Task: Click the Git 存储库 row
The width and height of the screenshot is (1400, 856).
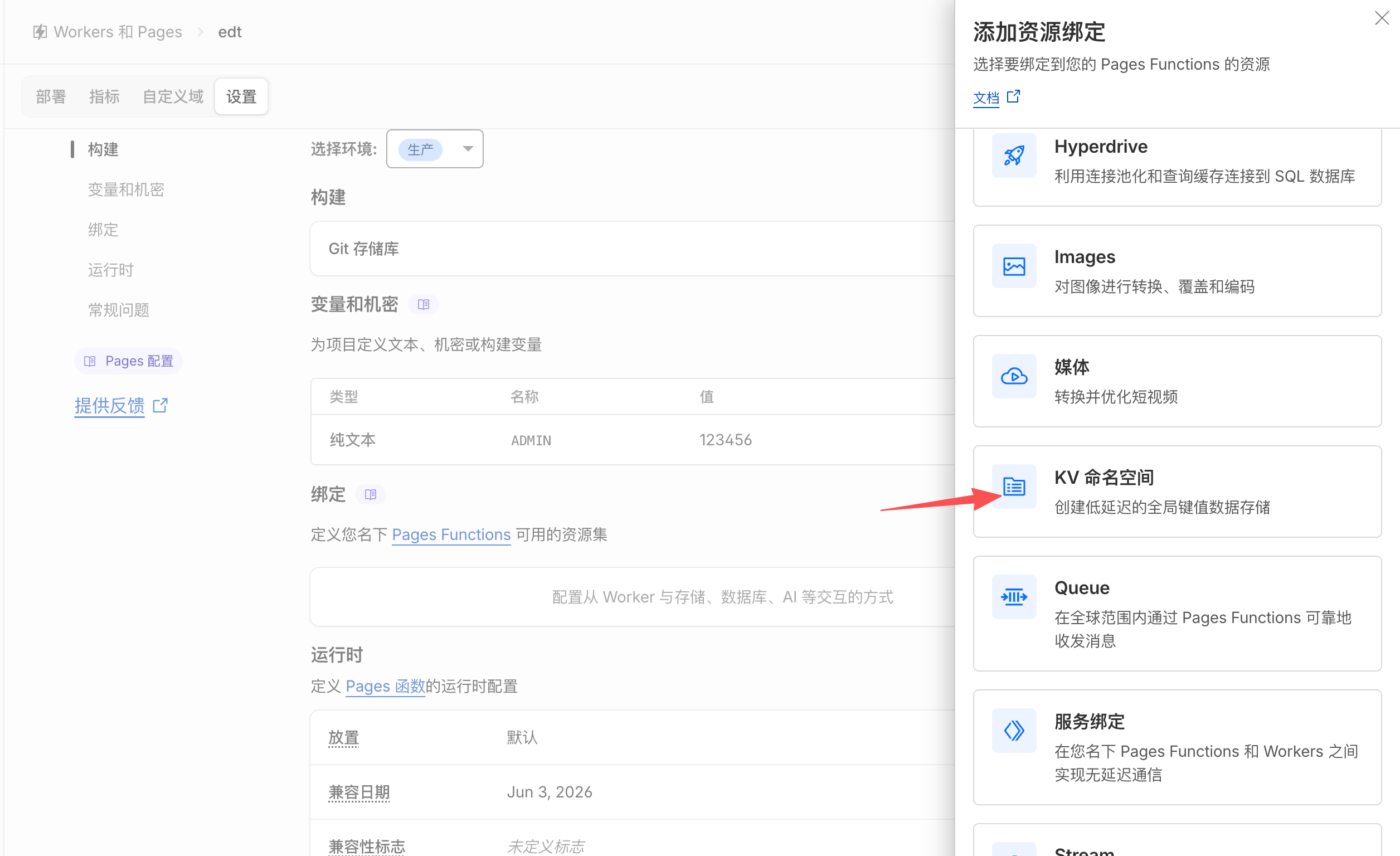Action: pyautogui.click(x=632, y=248)
